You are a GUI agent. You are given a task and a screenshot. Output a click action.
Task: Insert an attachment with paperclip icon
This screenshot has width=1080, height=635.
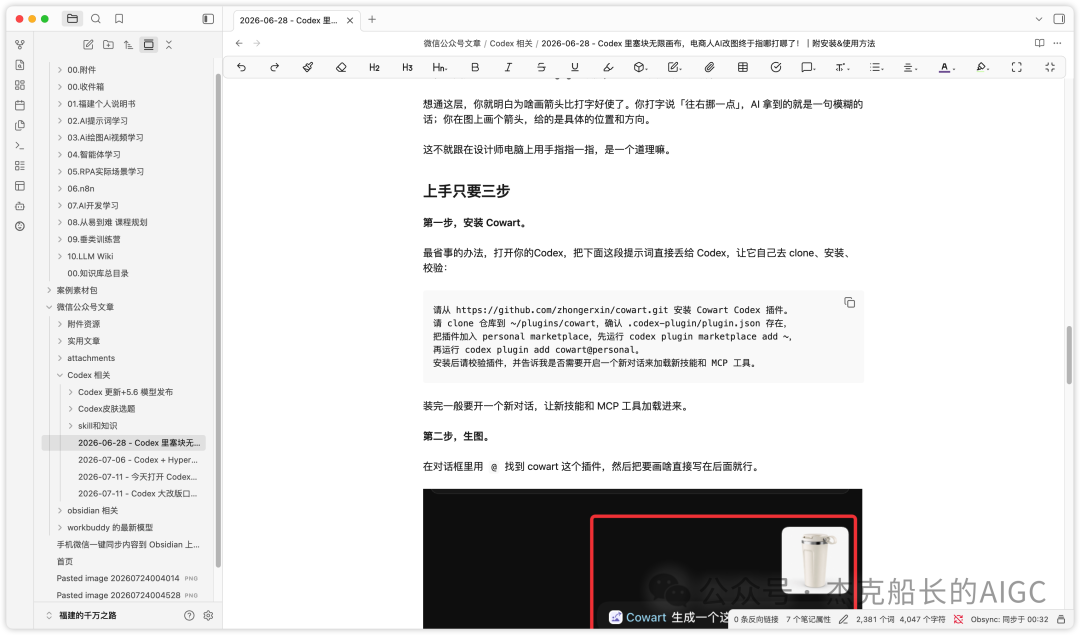pos(709,67)
